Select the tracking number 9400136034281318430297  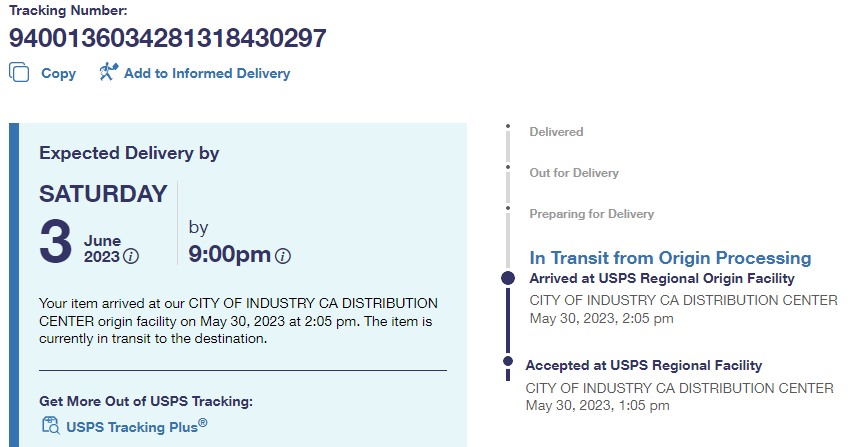point(168,38)
